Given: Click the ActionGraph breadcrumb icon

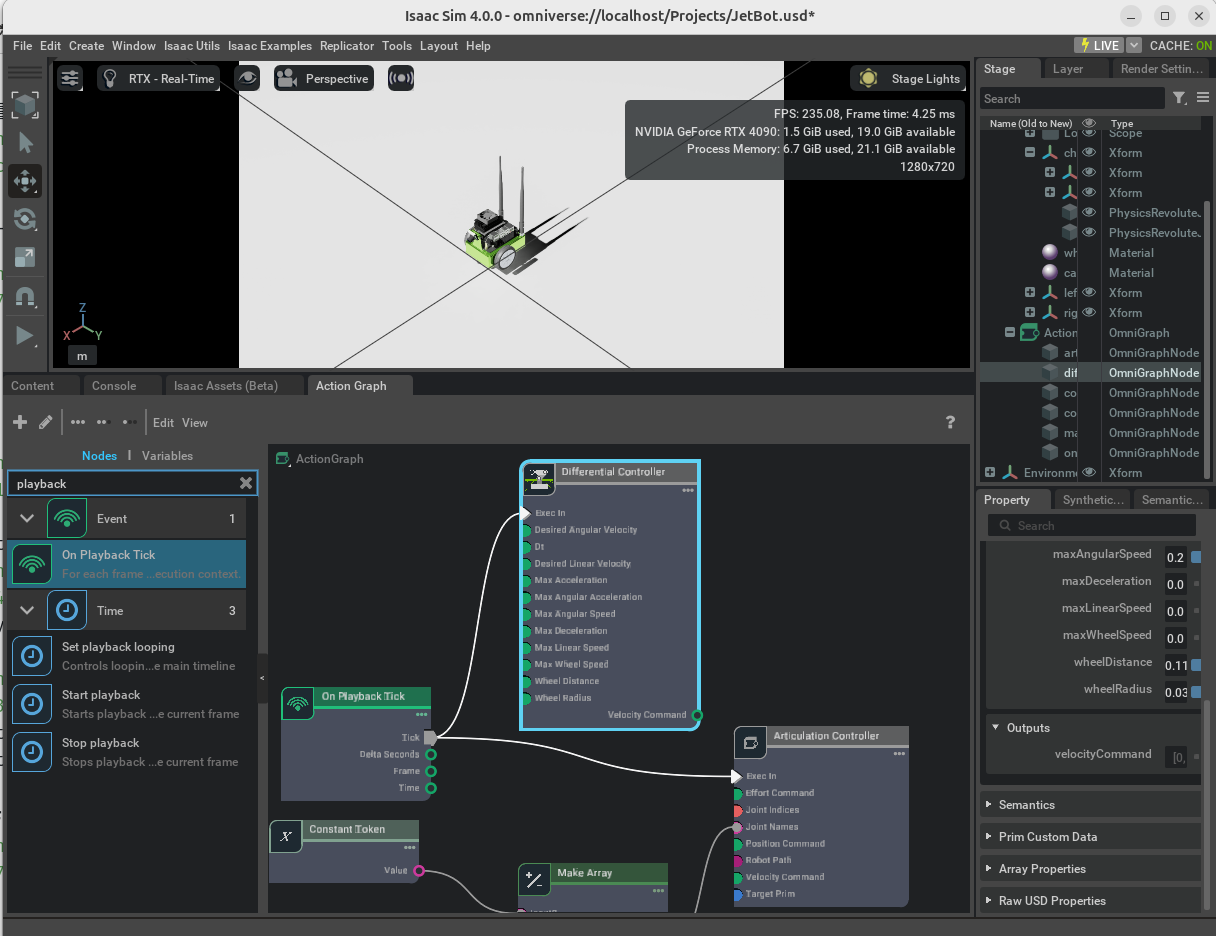Looking at the screenshot, I should point(282,458).
